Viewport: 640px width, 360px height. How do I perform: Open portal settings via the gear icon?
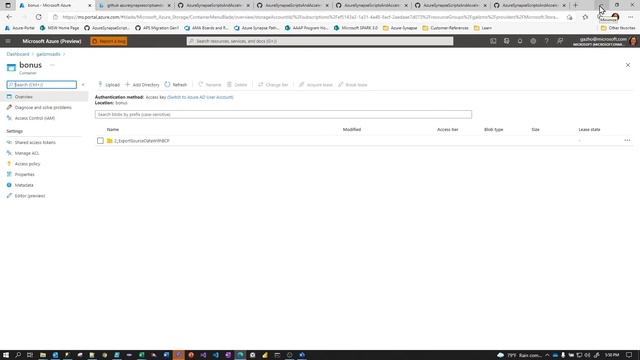point(533,41)
